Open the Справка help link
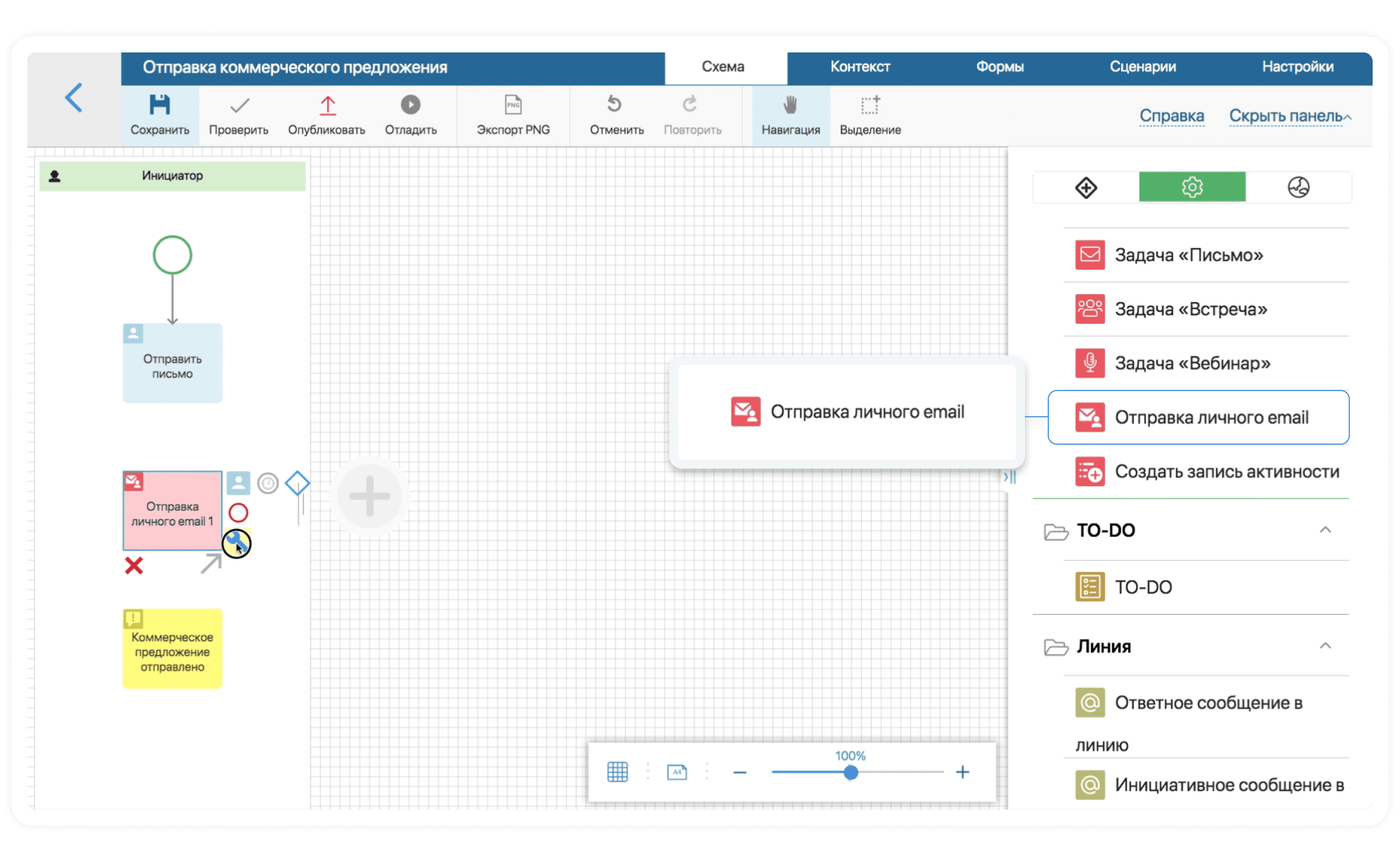 1171,116
